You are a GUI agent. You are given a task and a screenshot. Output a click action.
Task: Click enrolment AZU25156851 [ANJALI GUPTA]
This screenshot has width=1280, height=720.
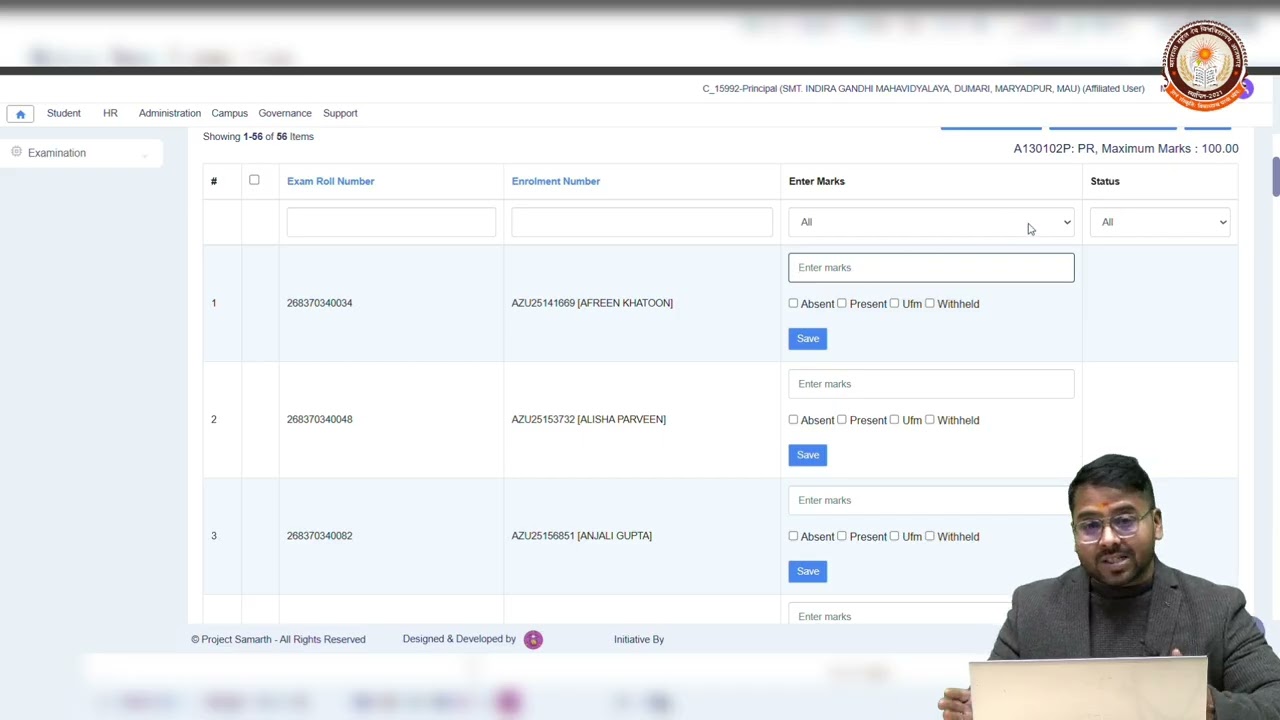point(581,536)
